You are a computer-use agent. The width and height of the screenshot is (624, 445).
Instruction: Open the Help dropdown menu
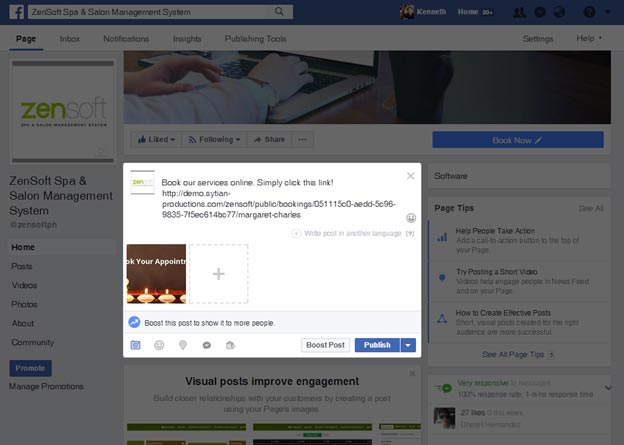tap(589, 38)
